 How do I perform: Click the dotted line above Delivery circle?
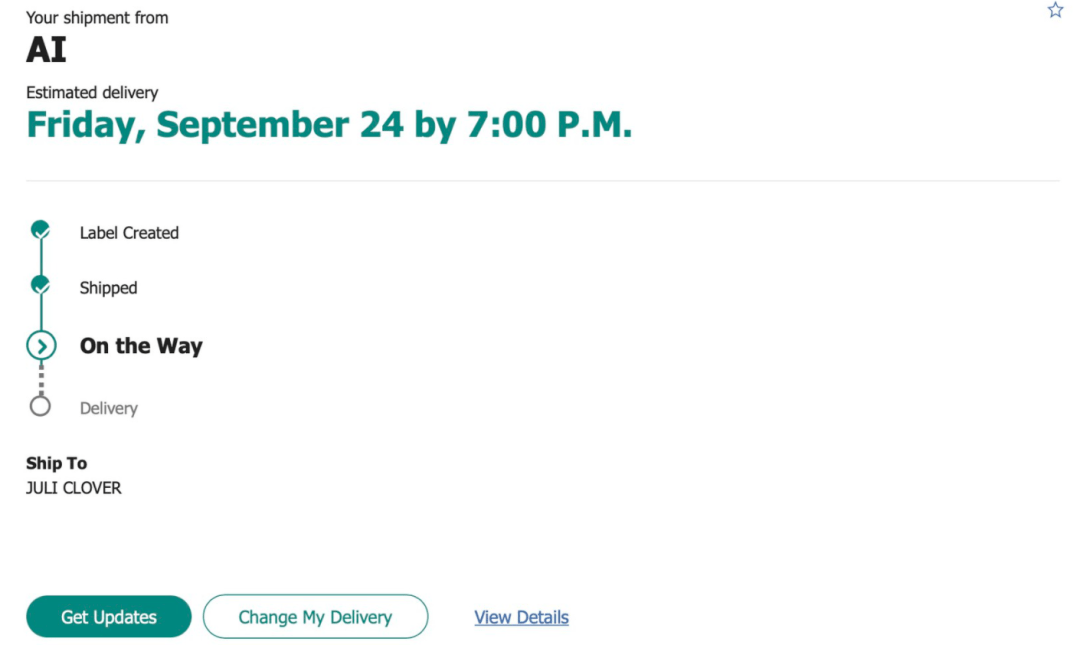click(x=41, y=379)
